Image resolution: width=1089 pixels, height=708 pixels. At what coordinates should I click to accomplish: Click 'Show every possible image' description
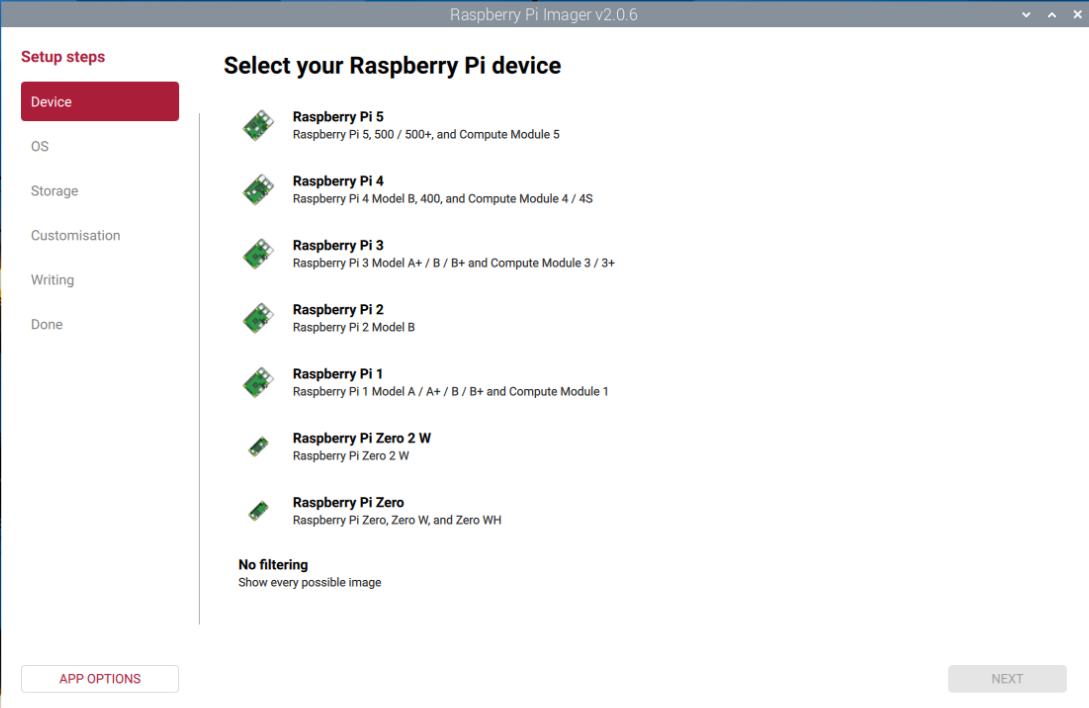coord(310,582)
